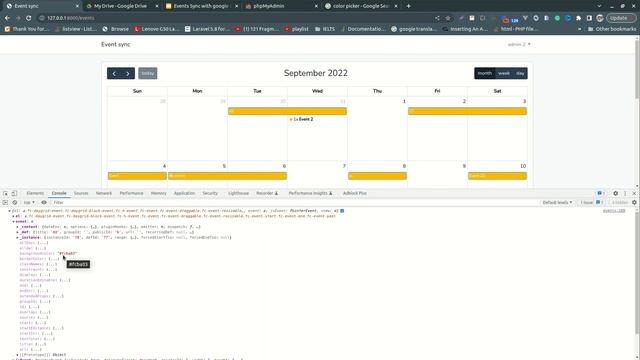The height and width of the screenshot is (360, 640).
Task: Click the backgroundColor property value
Action: 67,253
